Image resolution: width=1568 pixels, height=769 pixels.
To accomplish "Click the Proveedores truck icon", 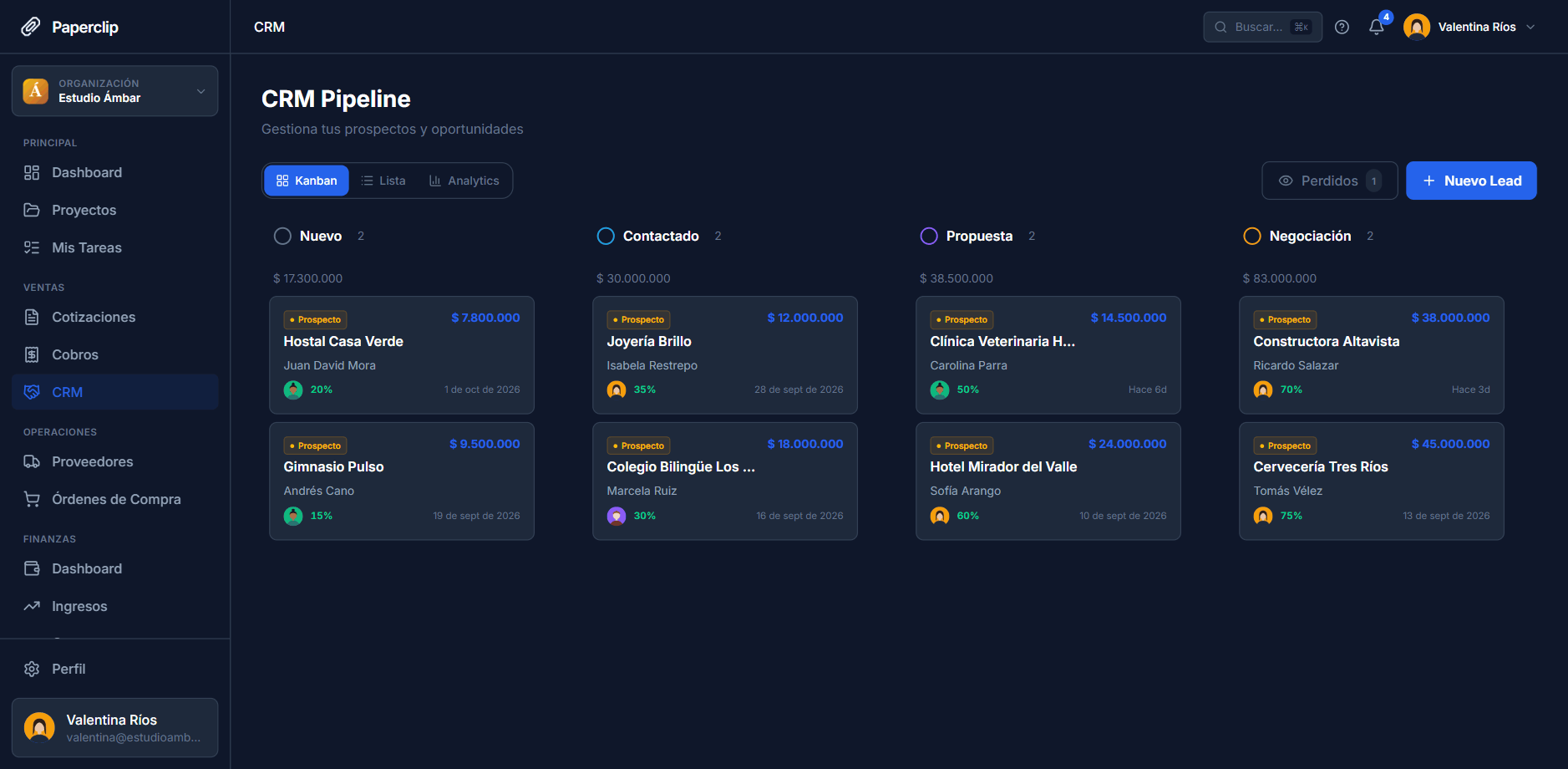I will [32, 461].
